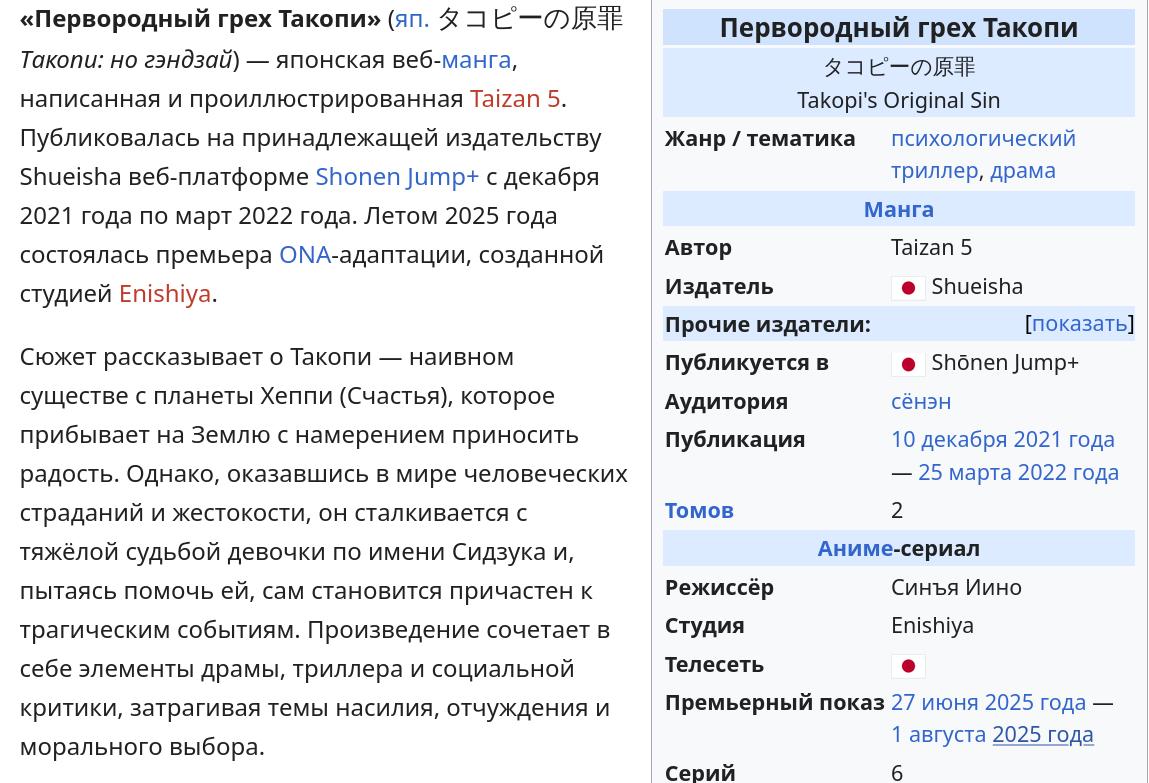Click the «Enishiya» value in the Студия row

(x=932, y=626)
